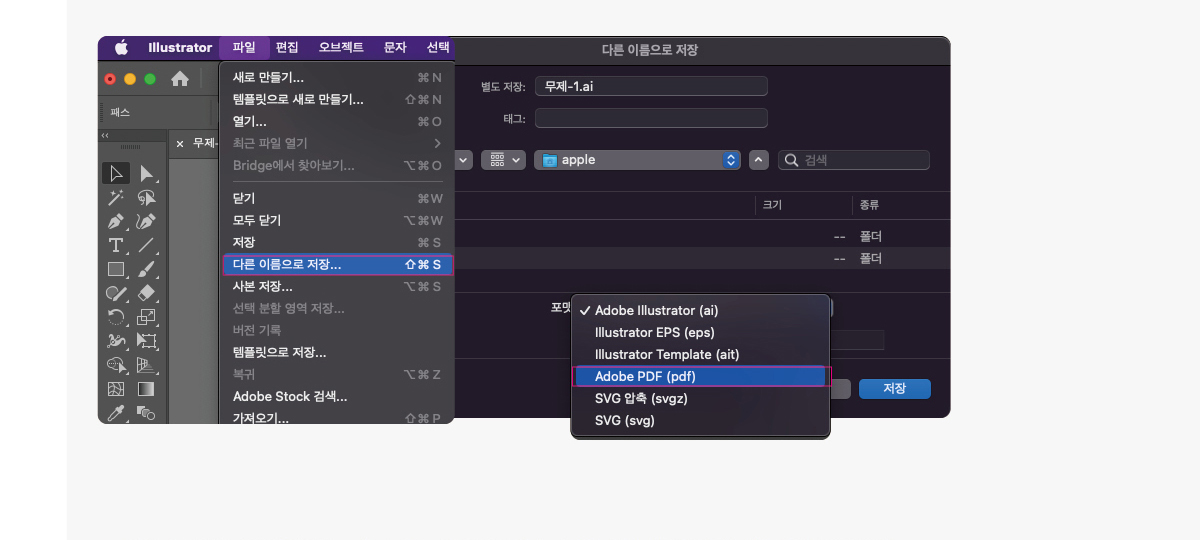Choose 템플릿으로 저장... menu item
Screen dimensions: 1200x540
tap(337, 352)
